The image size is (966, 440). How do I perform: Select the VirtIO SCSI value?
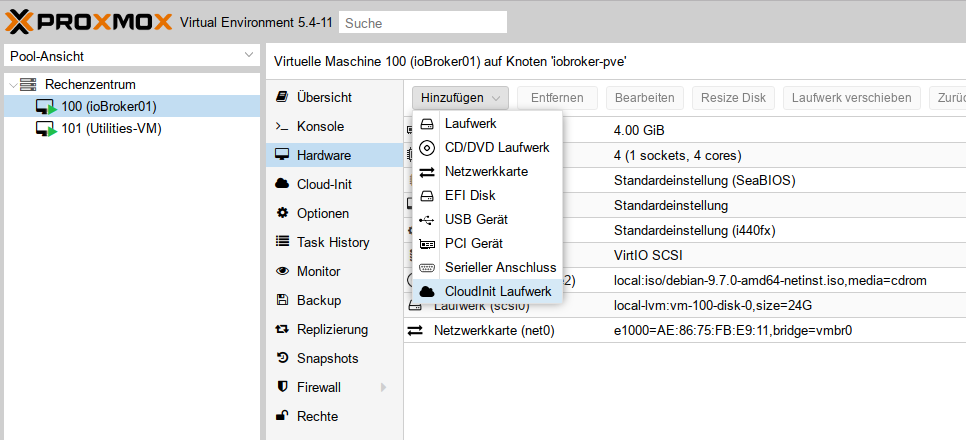point(648,255)
